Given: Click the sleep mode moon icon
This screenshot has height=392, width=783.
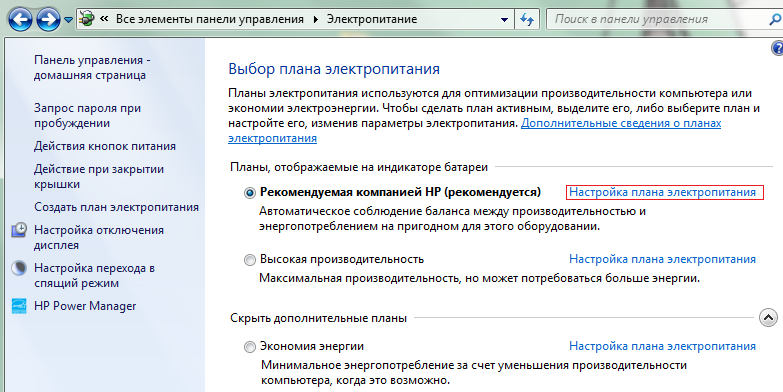Looking at the screenshot, I should click(x=19, y=268).
